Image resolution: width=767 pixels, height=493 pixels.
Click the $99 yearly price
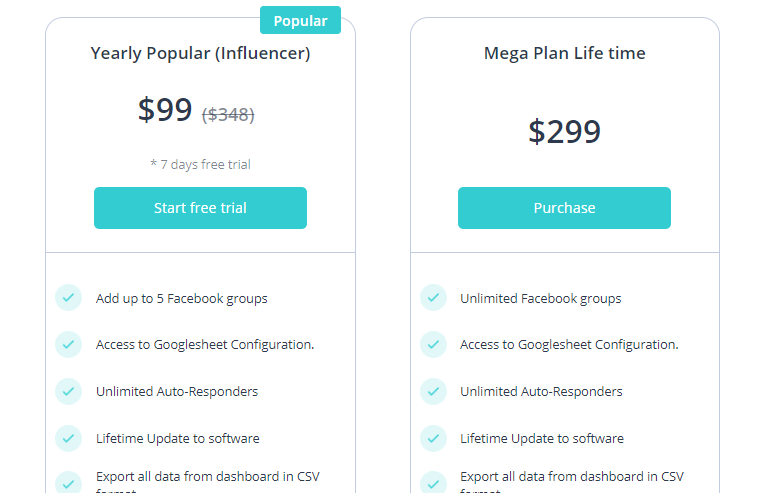coord(165,110)
